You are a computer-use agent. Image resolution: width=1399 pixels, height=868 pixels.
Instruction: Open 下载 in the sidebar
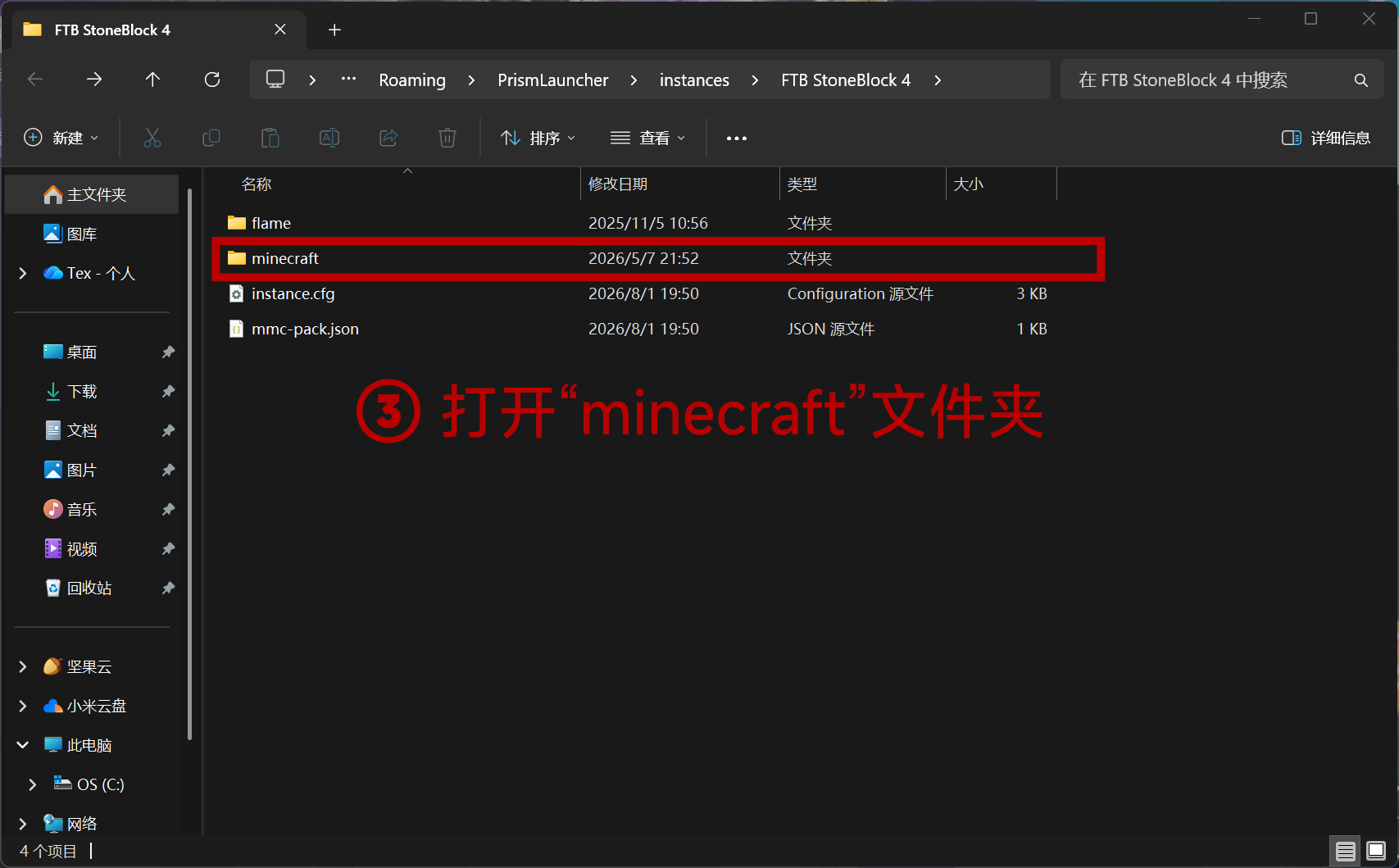point(92,391)
